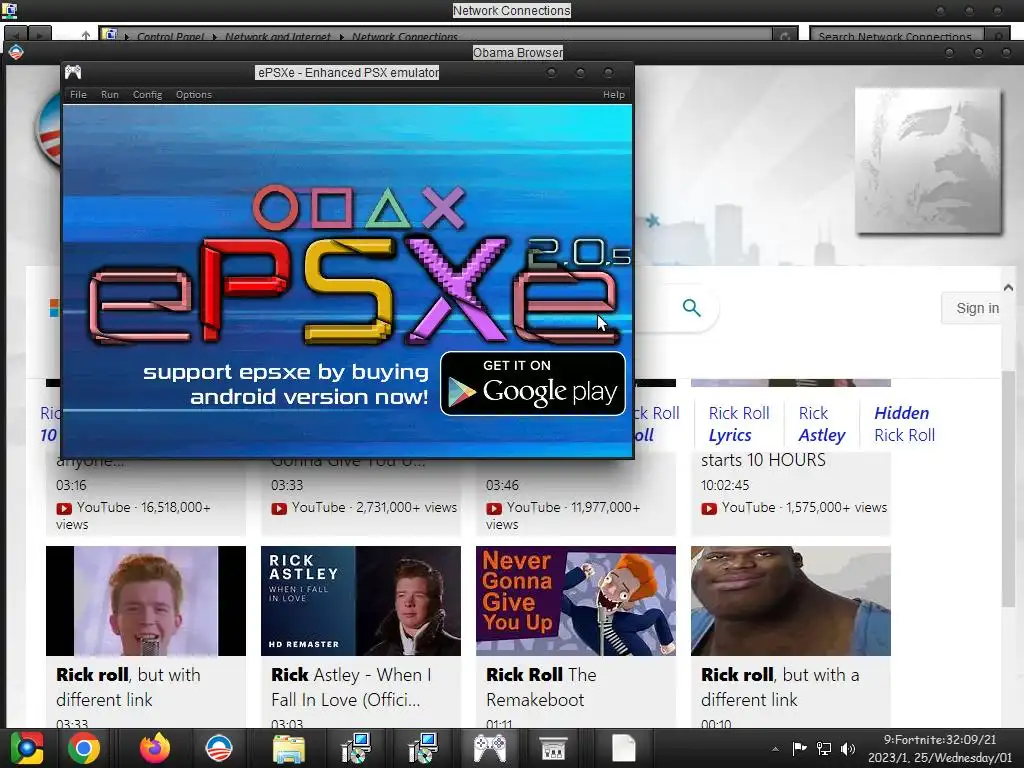Screen dimensions: 1024x768
Task: Open 'Rick roll, but with a different link' thumbnail
Action: [x=791, y=601]
